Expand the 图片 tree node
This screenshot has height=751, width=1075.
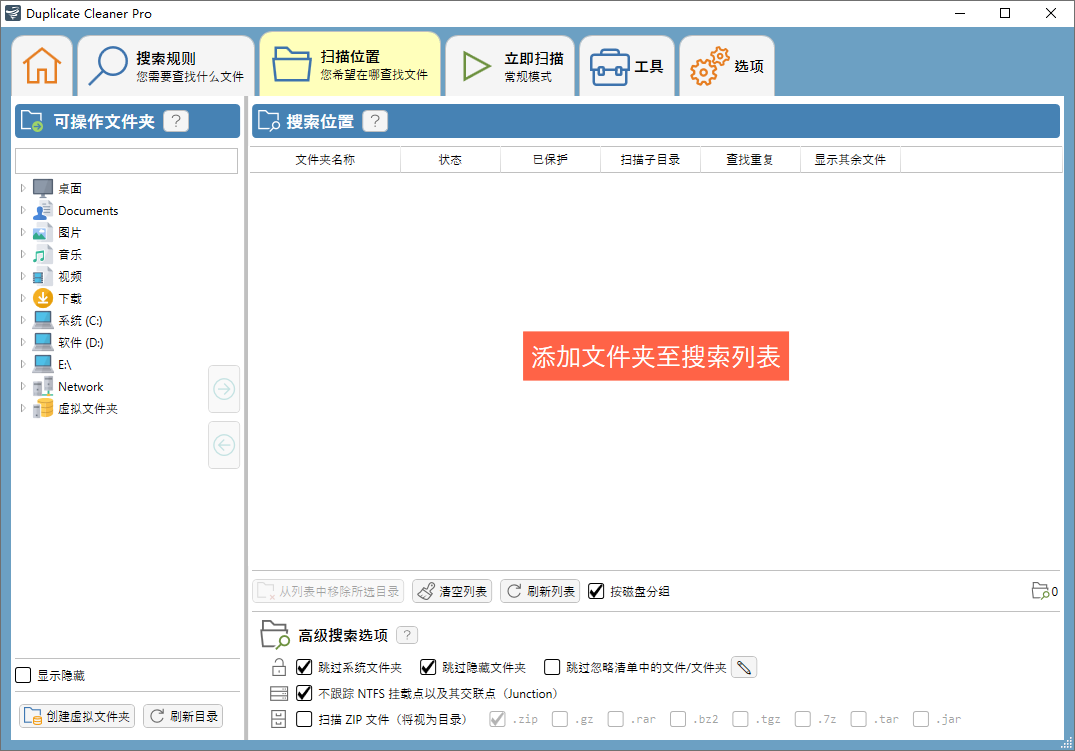[23, 233]
